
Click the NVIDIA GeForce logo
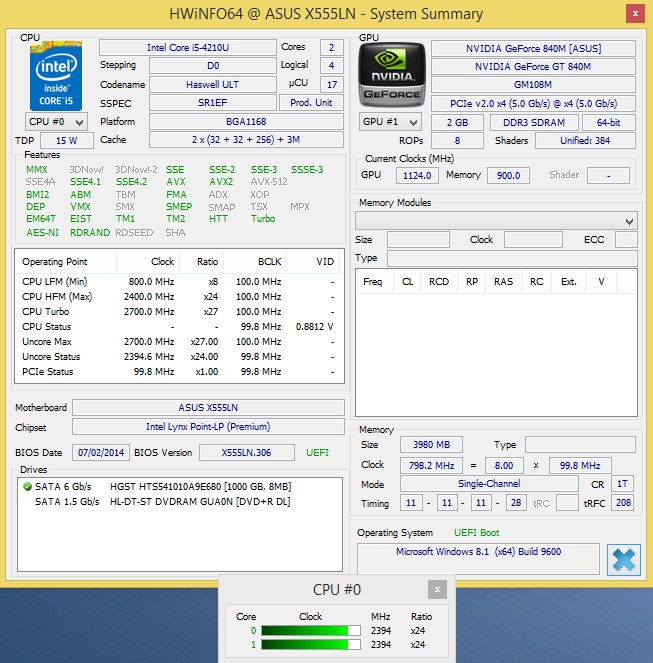pos(392,75)
